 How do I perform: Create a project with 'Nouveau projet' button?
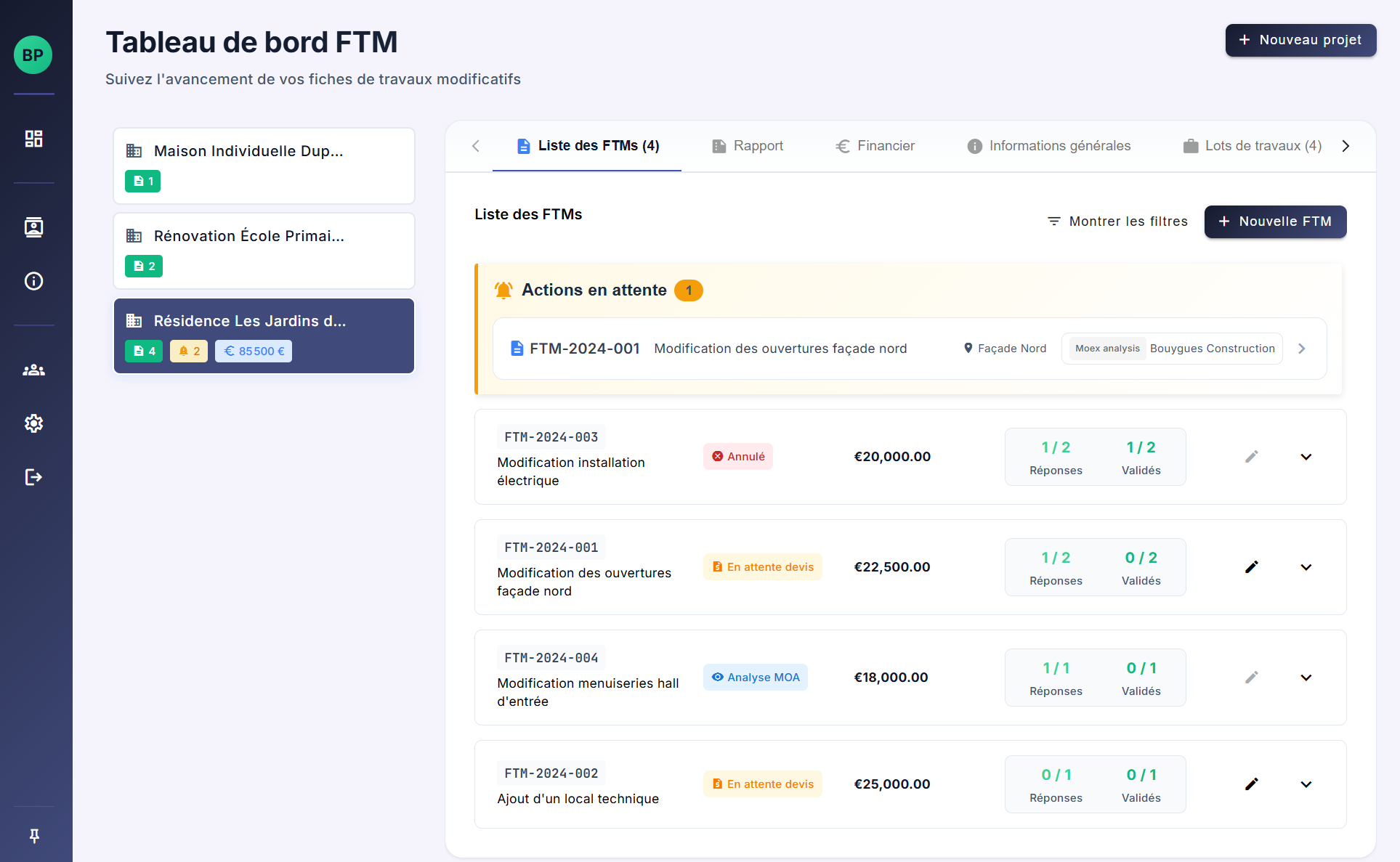point(1300,40)
